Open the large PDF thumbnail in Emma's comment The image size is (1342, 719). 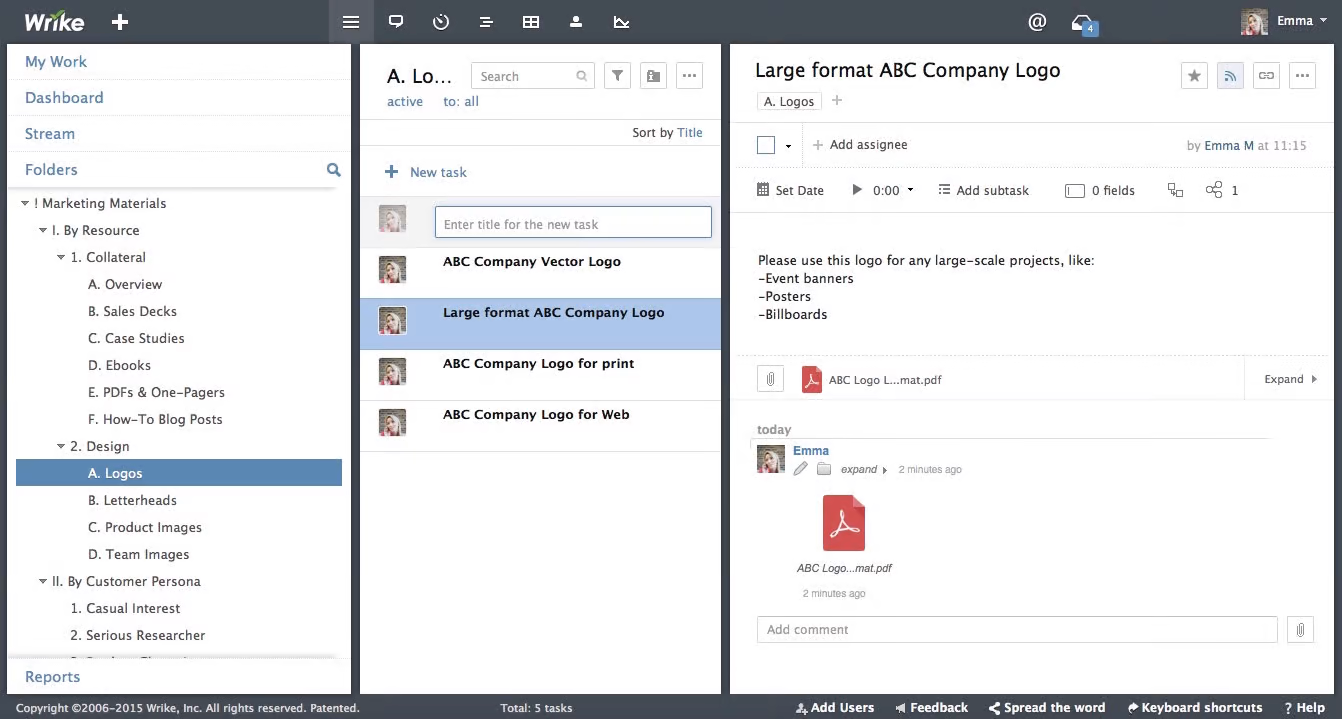click(x=844, y=523)
